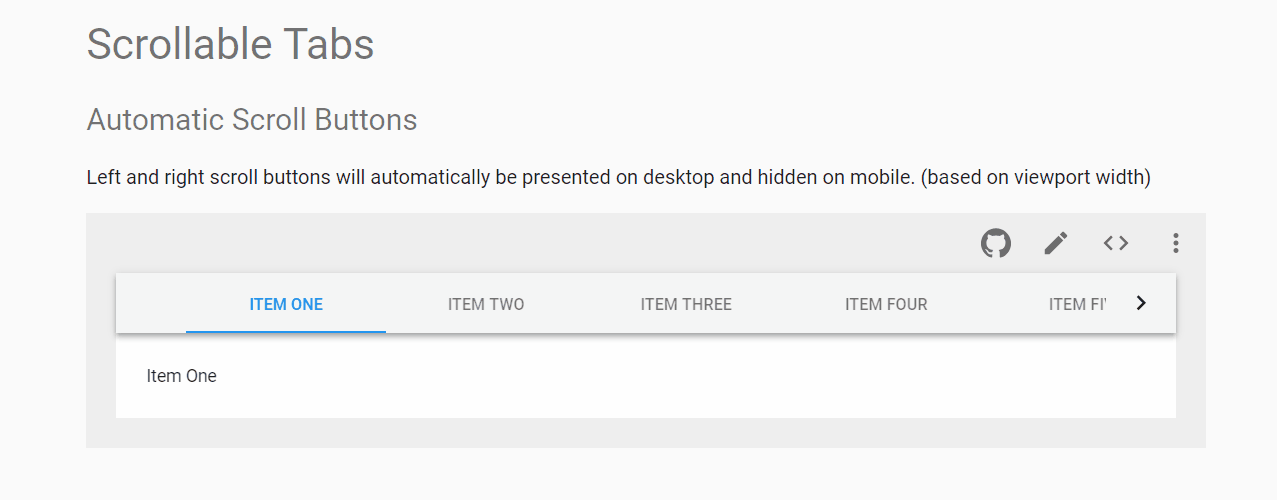Open the three-dot more options menu

[x=1176, y=243]
